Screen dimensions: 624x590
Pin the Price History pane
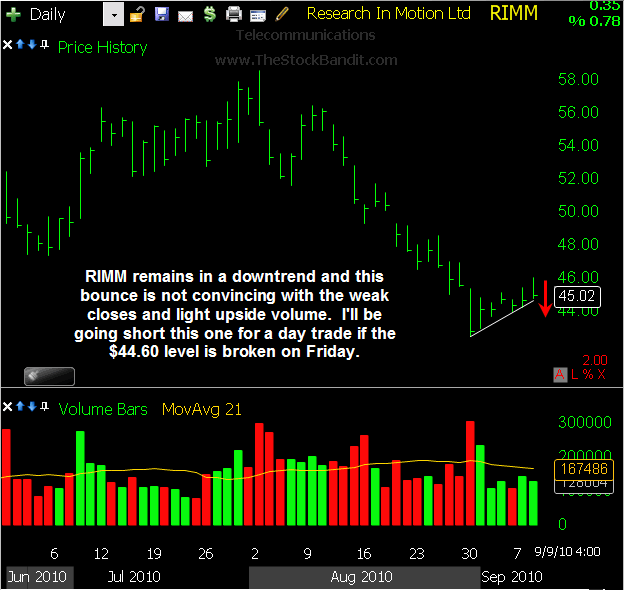(45, 44)
